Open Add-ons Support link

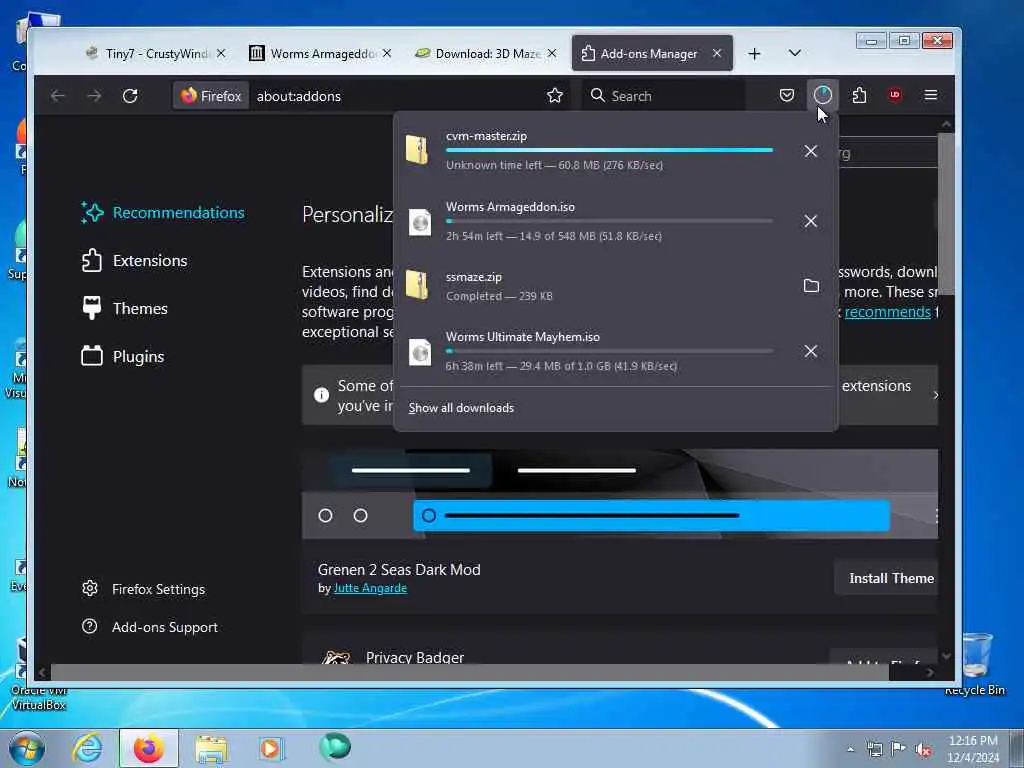coord(150,627)
